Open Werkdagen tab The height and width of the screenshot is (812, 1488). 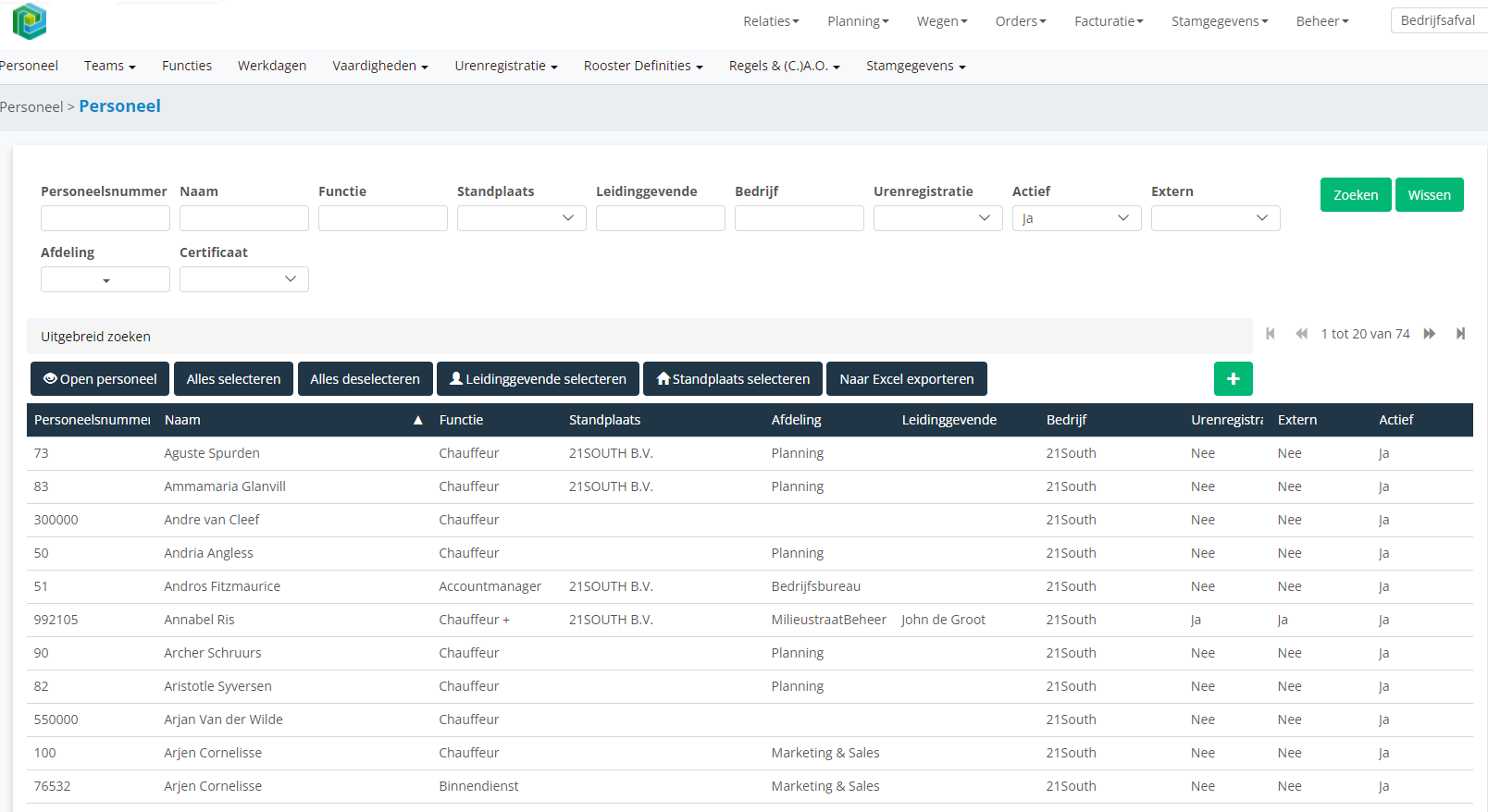pos(272,66)
